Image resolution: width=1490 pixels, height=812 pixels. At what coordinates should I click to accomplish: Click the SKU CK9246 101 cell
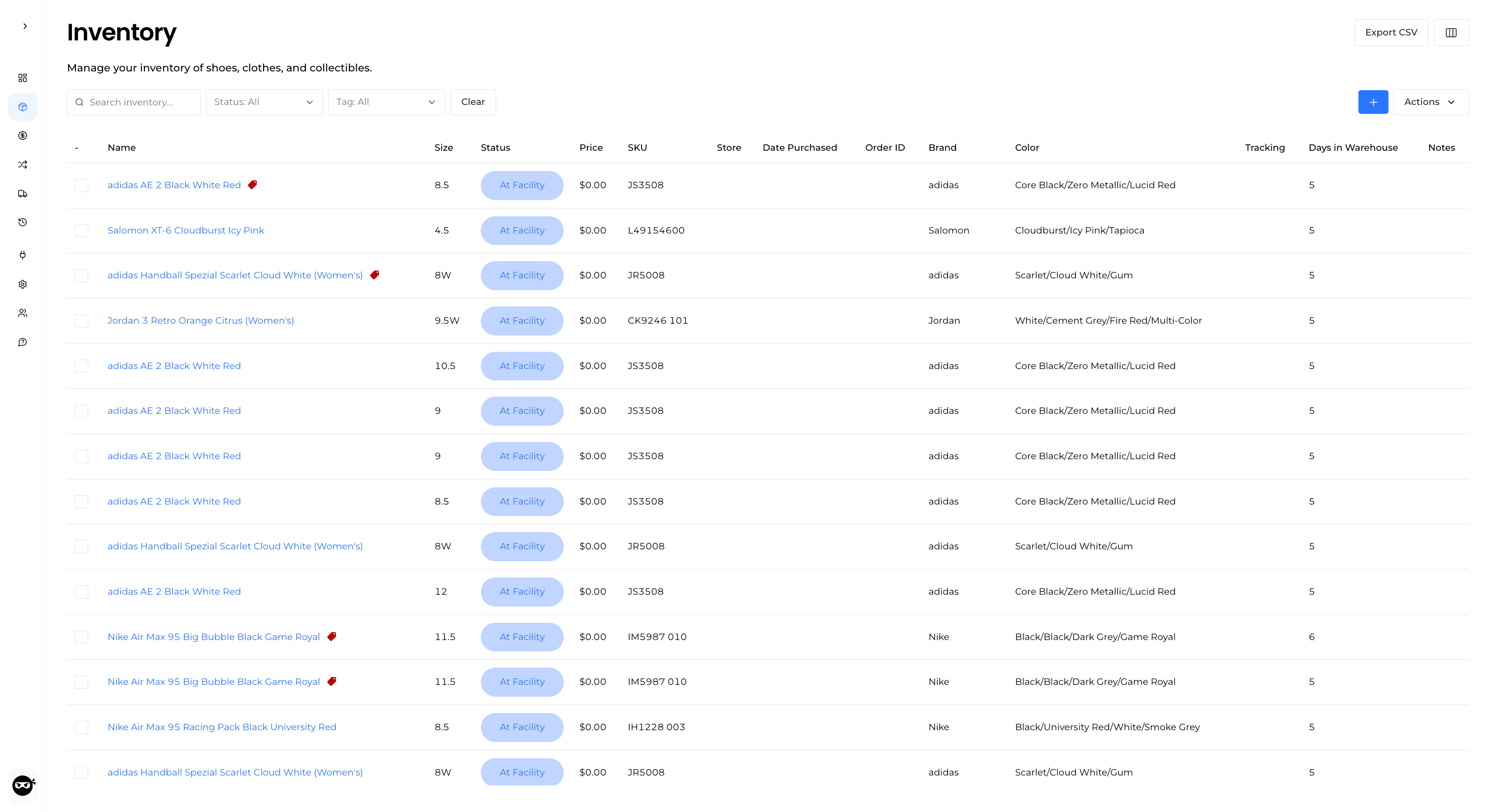point(658,320)
